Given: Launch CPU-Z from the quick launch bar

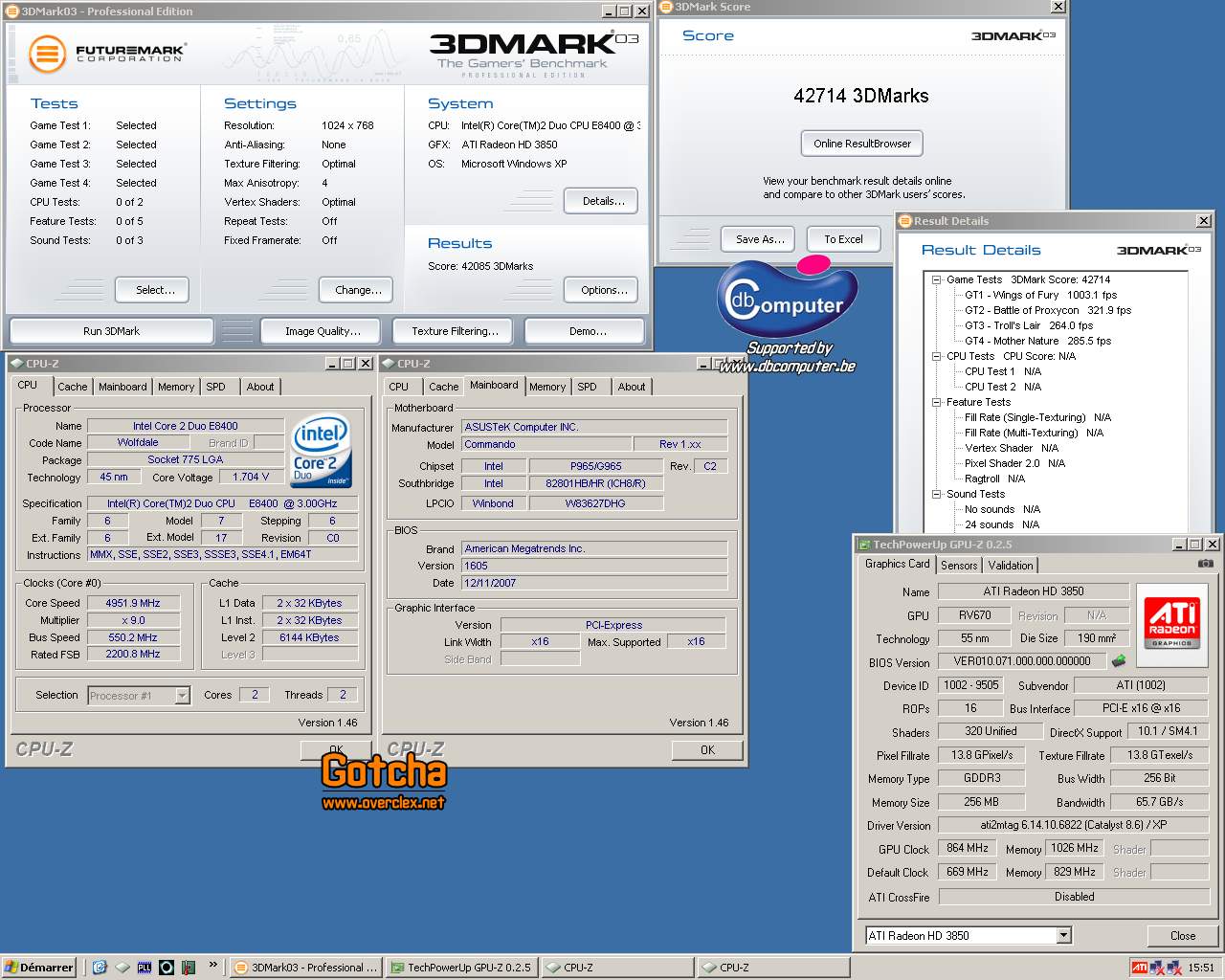Looking at the screenshot, I should click(122, 968).
